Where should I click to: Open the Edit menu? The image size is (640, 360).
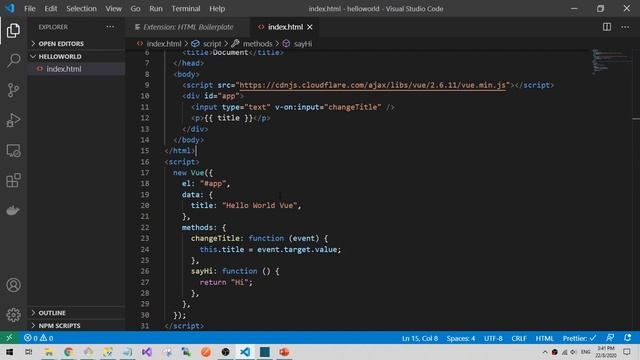coord(51,9)
